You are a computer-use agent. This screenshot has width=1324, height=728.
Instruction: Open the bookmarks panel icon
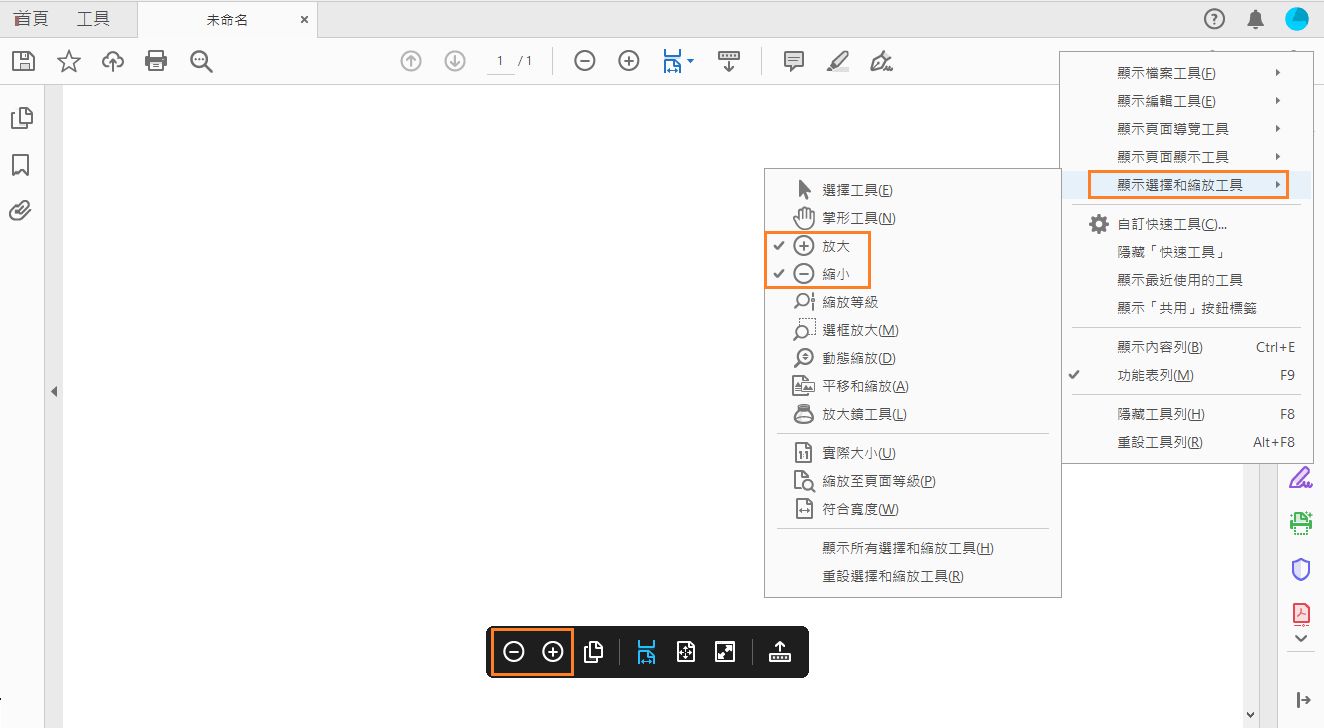pos(23,164)
